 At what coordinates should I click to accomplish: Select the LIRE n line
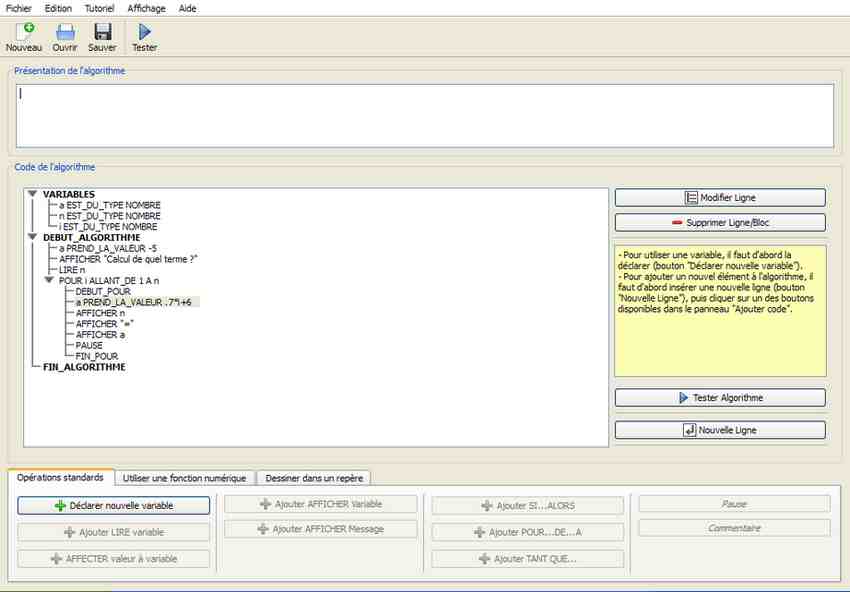coord(72,270)
